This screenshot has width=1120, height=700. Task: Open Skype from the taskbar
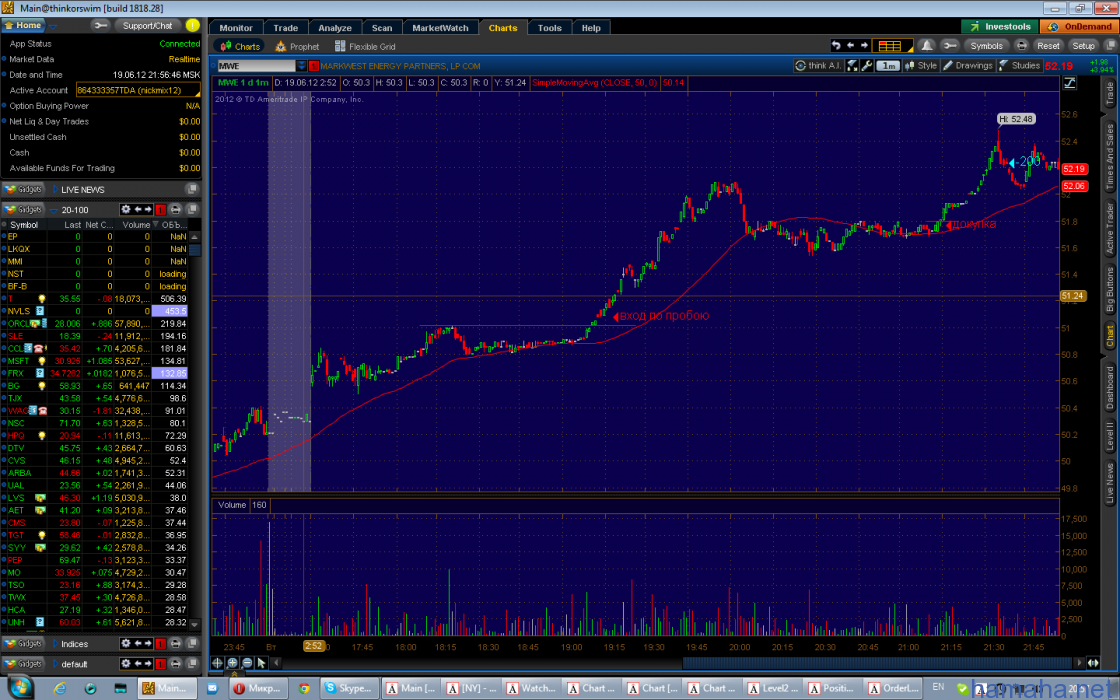point(348,689)
